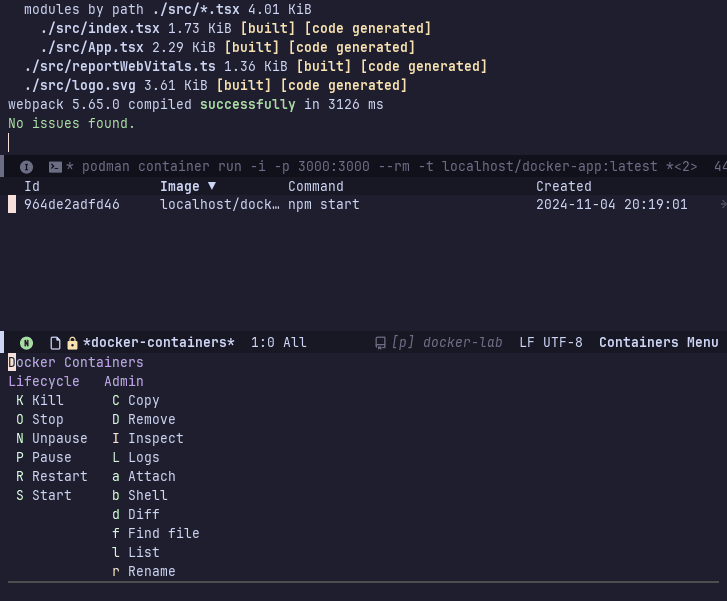This screenshot has width=727, height=601.
Task: Click the terminal icon in podman modeline
Action: coord(56,167)
